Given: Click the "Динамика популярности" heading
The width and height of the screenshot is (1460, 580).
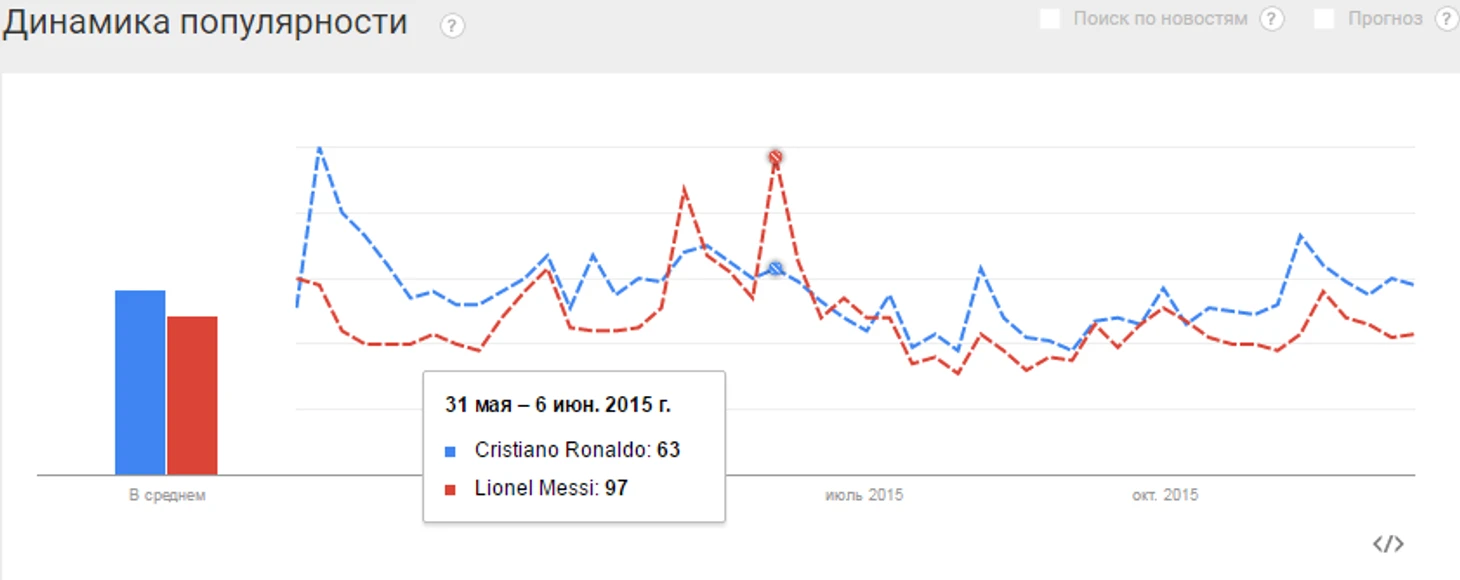Looking at the screenshot, I should (205, 22).
